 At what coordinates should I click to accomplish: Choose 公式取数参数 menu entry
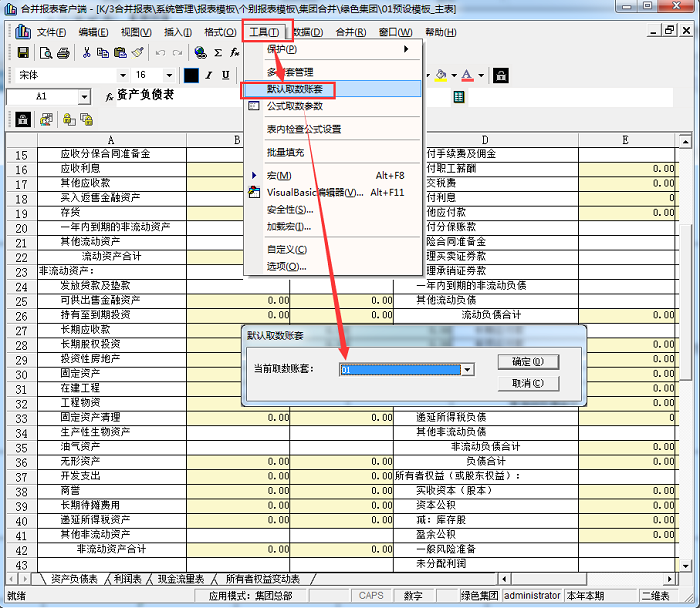[294, 105]
